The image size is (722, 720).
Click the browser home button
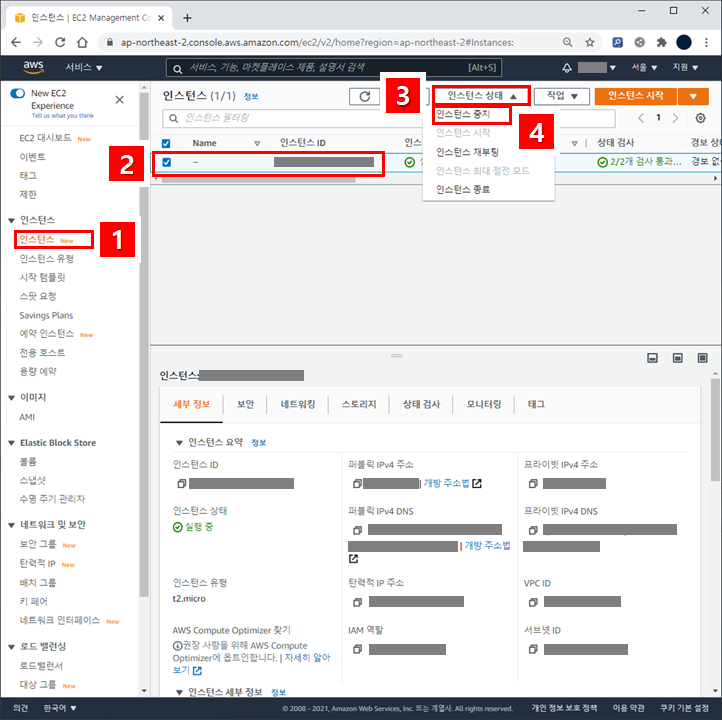82,42
